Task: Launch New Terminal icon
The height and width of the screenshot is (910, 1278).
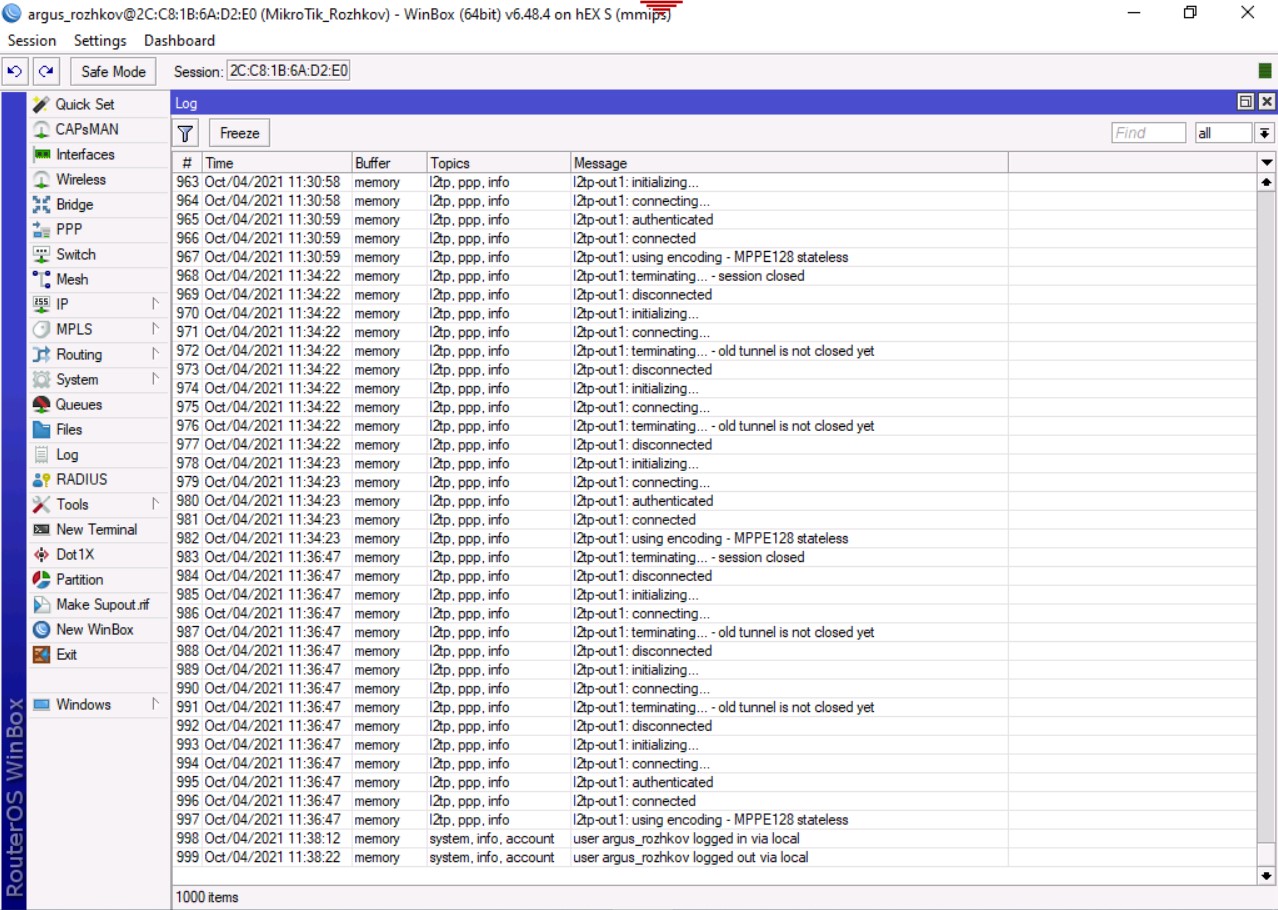Action: [41, 529]
